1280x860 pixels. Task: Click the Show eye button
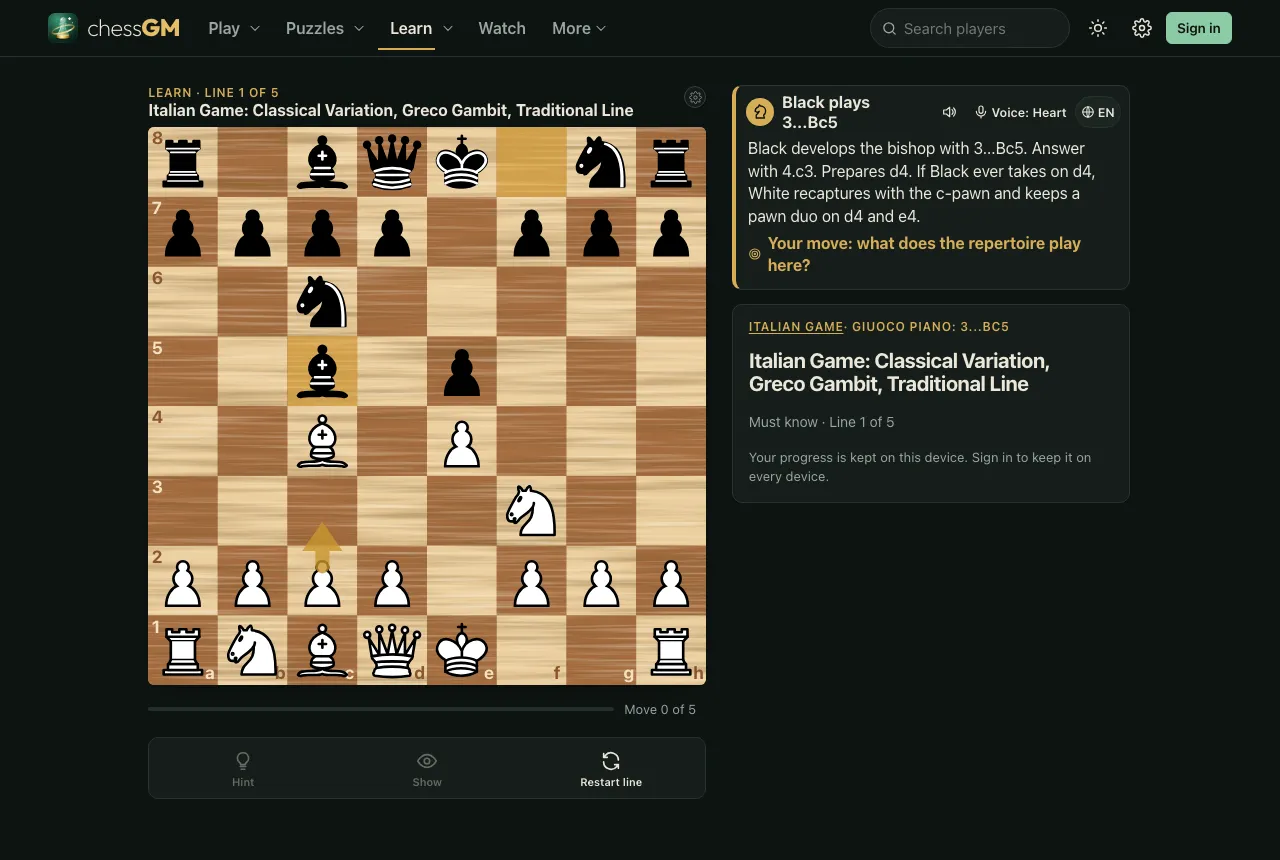pos(427,768)
